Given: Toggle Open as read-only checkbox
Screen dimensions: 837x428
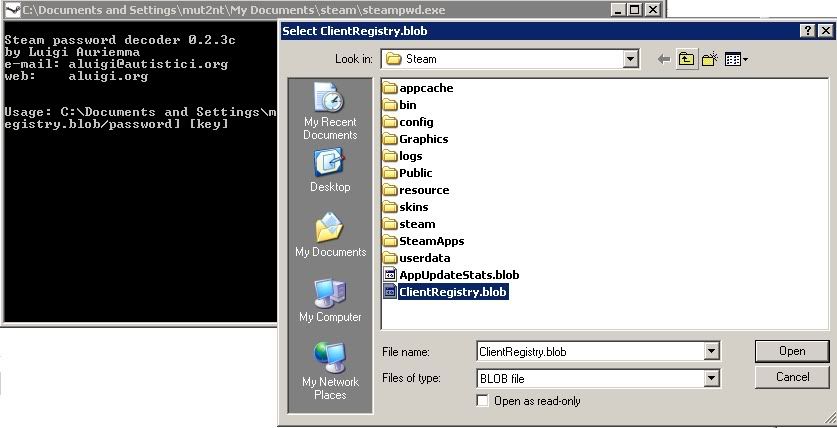Looking at the screenshot, I should coord(483,401).
